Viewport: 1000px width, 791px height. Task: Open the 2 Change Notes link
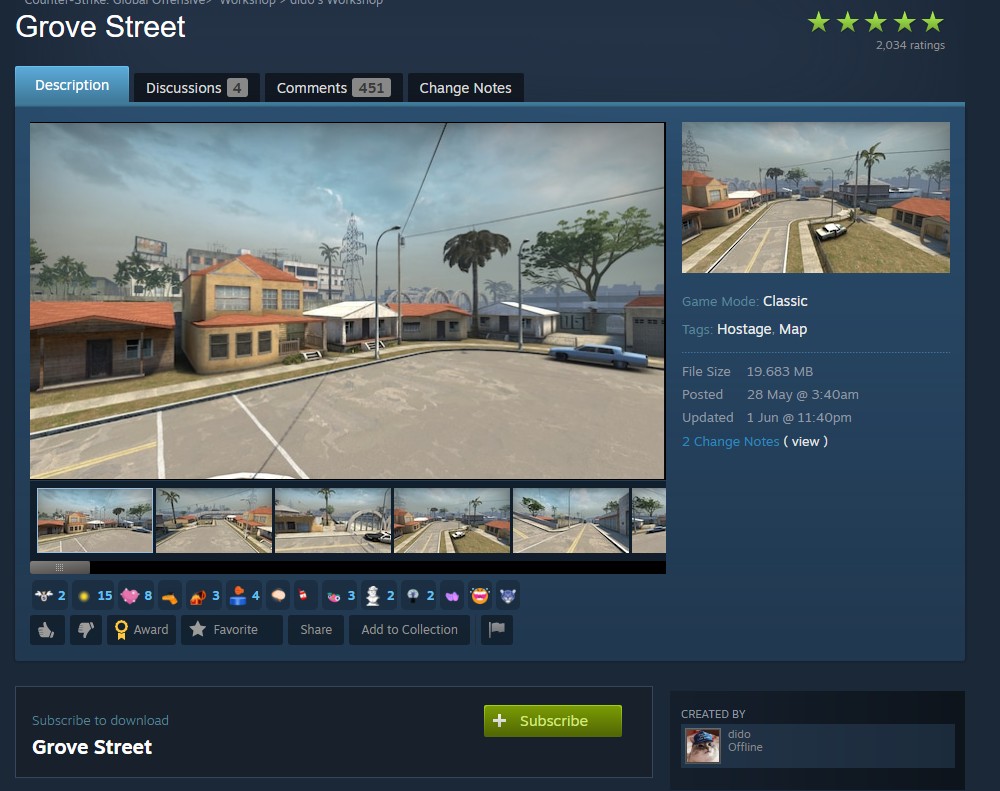tap(730, 442)
